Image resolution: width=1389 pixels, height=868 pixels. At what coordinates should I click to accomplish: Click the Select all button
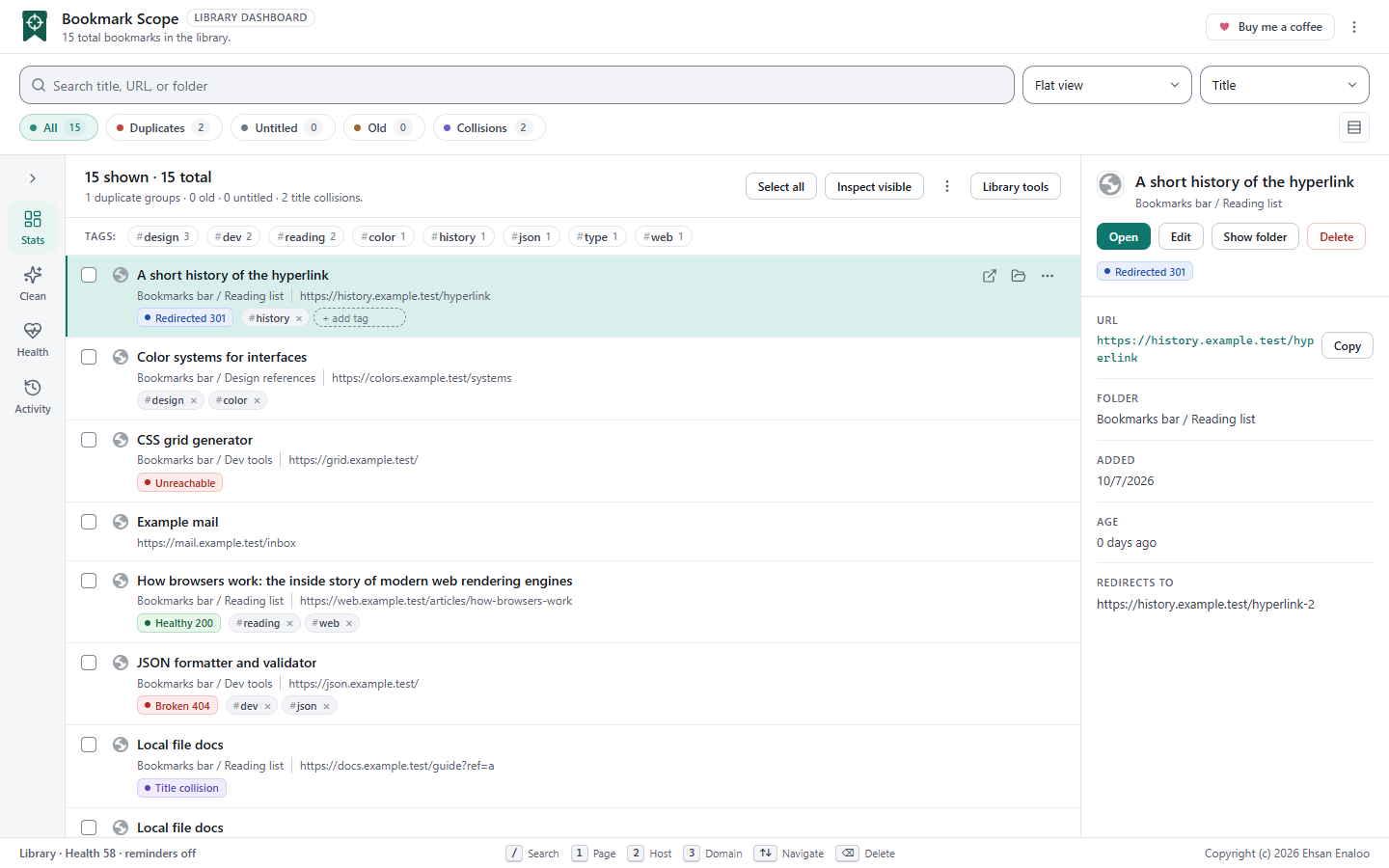coord(781,186)
